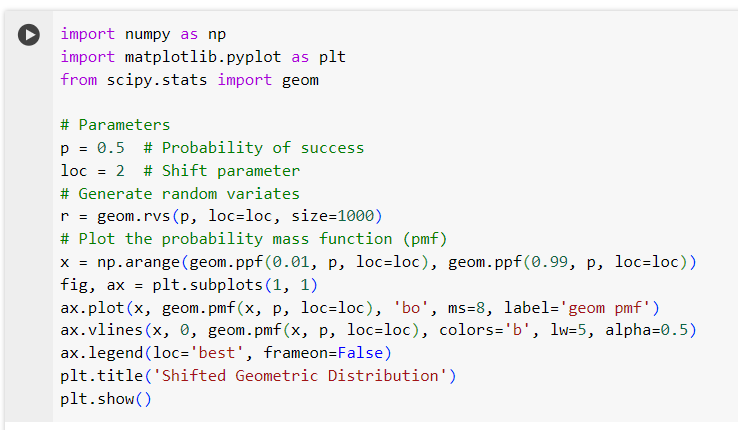Click the '# Parameters' comment

tap(115, 125)
